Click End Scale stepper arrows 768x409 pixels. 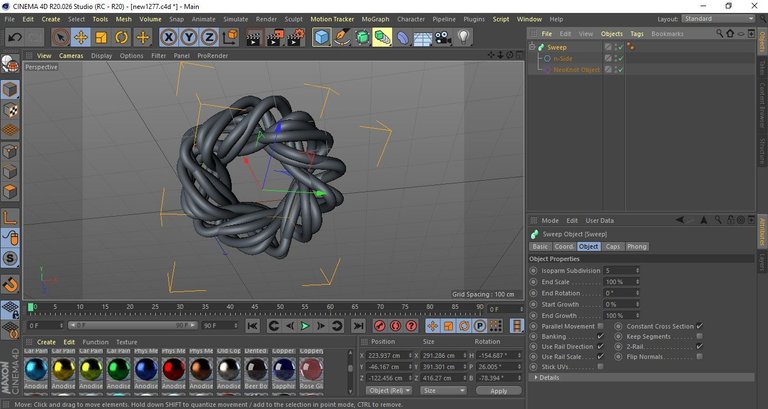(x=637, y=282)
